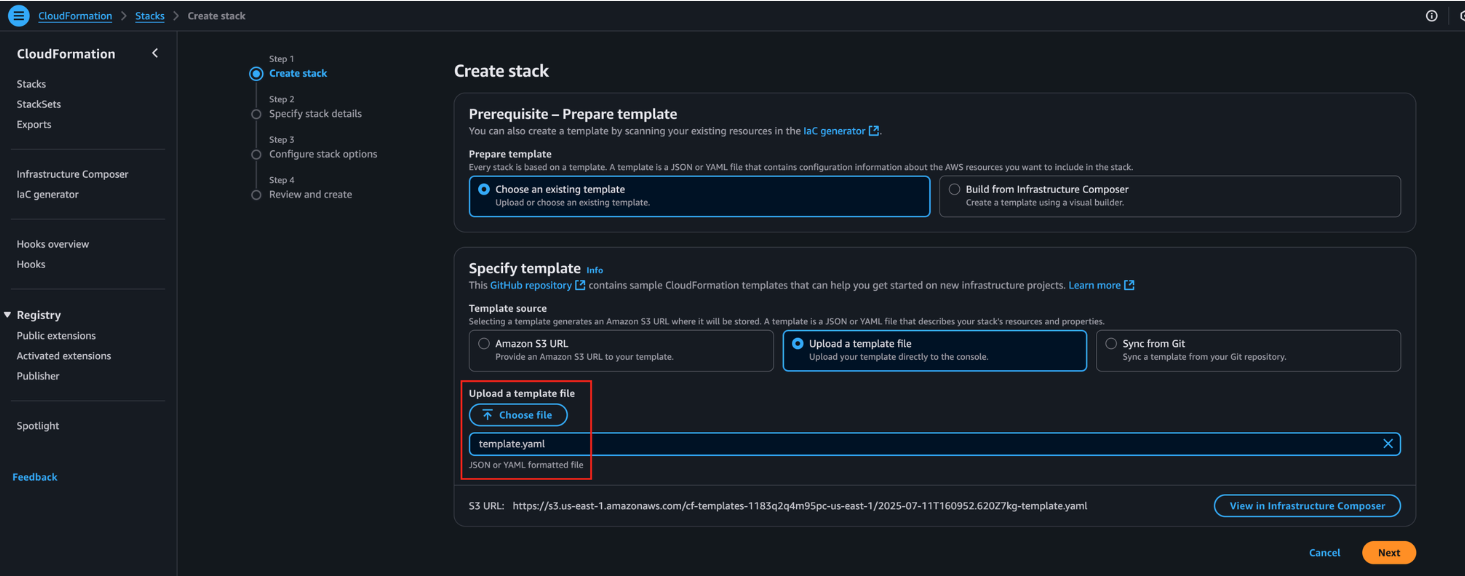Image resolution: width=1465 pixels, height=576 pixels.
Task: Click the 'Create stack' page heading
Action: pyautogui.click(x=501, y=71)
